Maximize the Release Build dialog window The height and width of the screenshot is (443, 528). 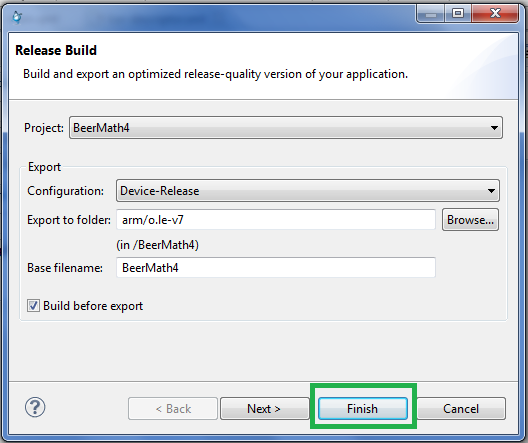(x=458, y=14)
